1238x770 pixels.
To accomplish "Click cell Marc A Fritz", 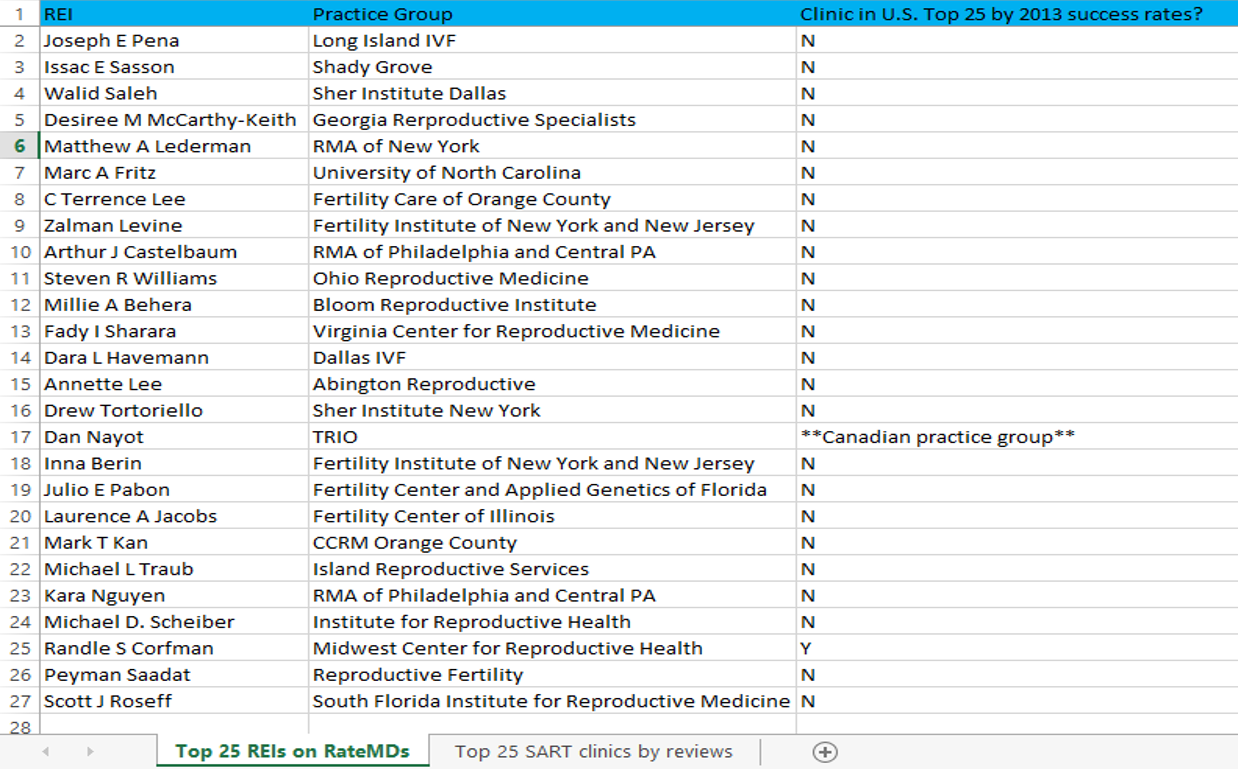I will (x=174, y=173).
